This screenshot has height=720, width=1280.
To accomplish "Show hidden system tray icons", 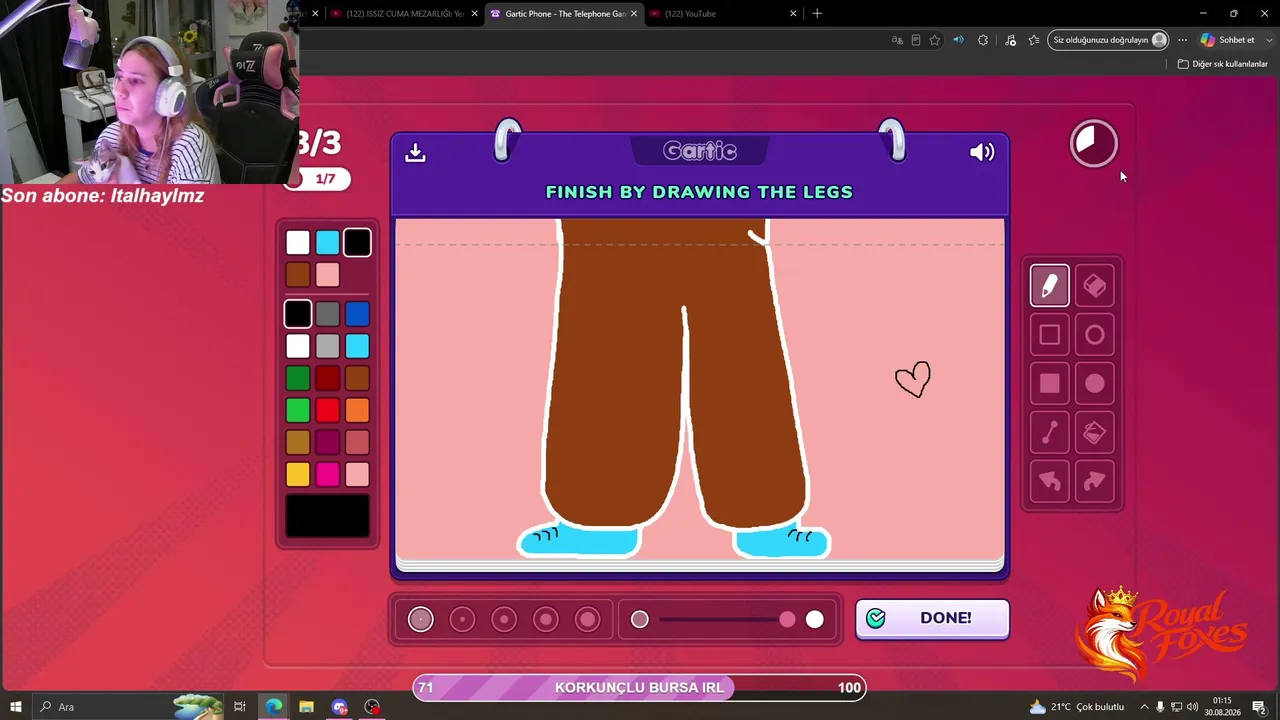I will pyautogui.click(x=1144, y=707).
